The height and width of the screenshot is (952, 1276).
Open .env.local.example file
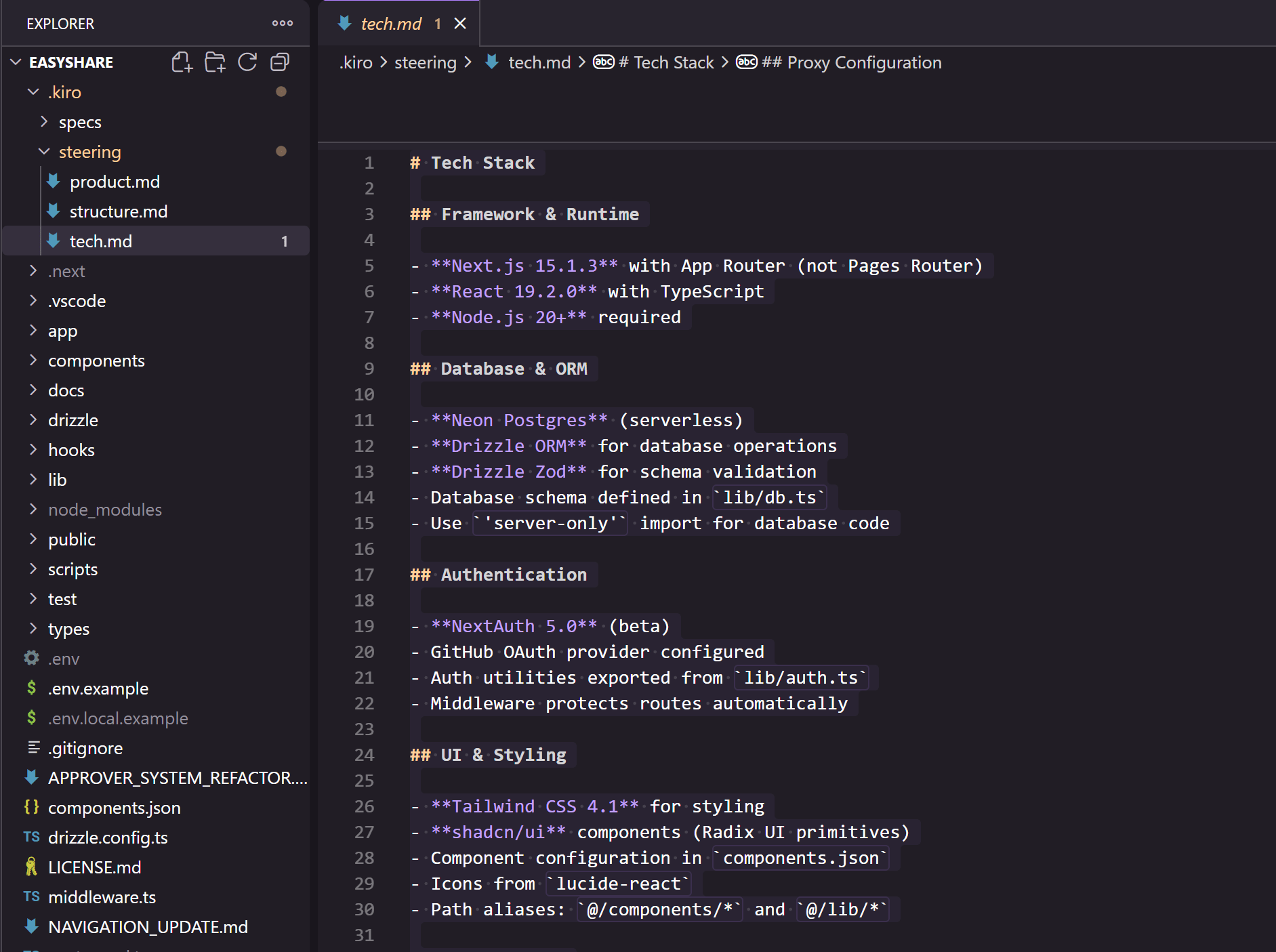155,718
